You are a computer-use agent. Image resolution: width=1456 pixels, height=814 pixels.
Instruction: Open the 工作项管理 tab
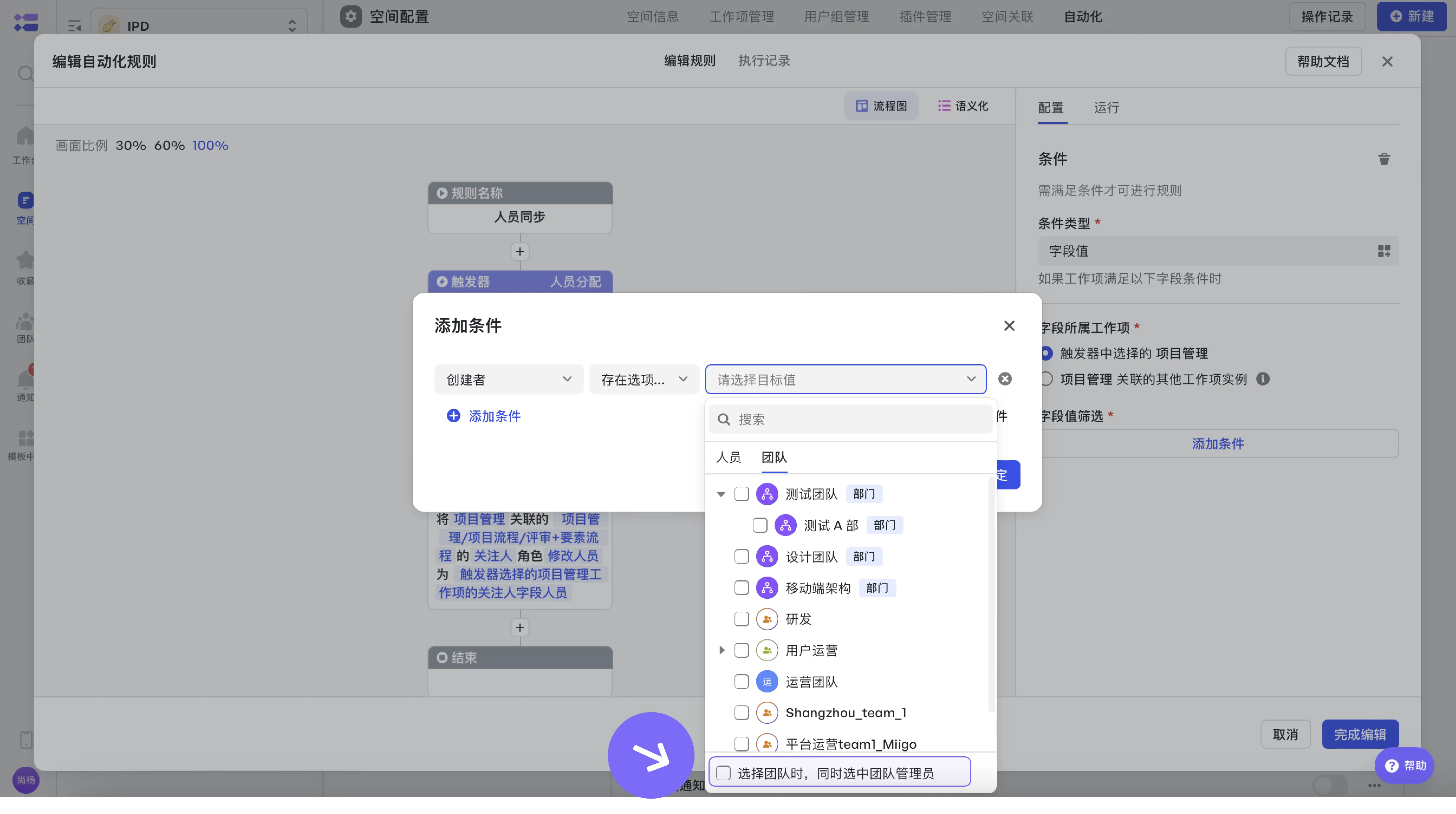742,17
